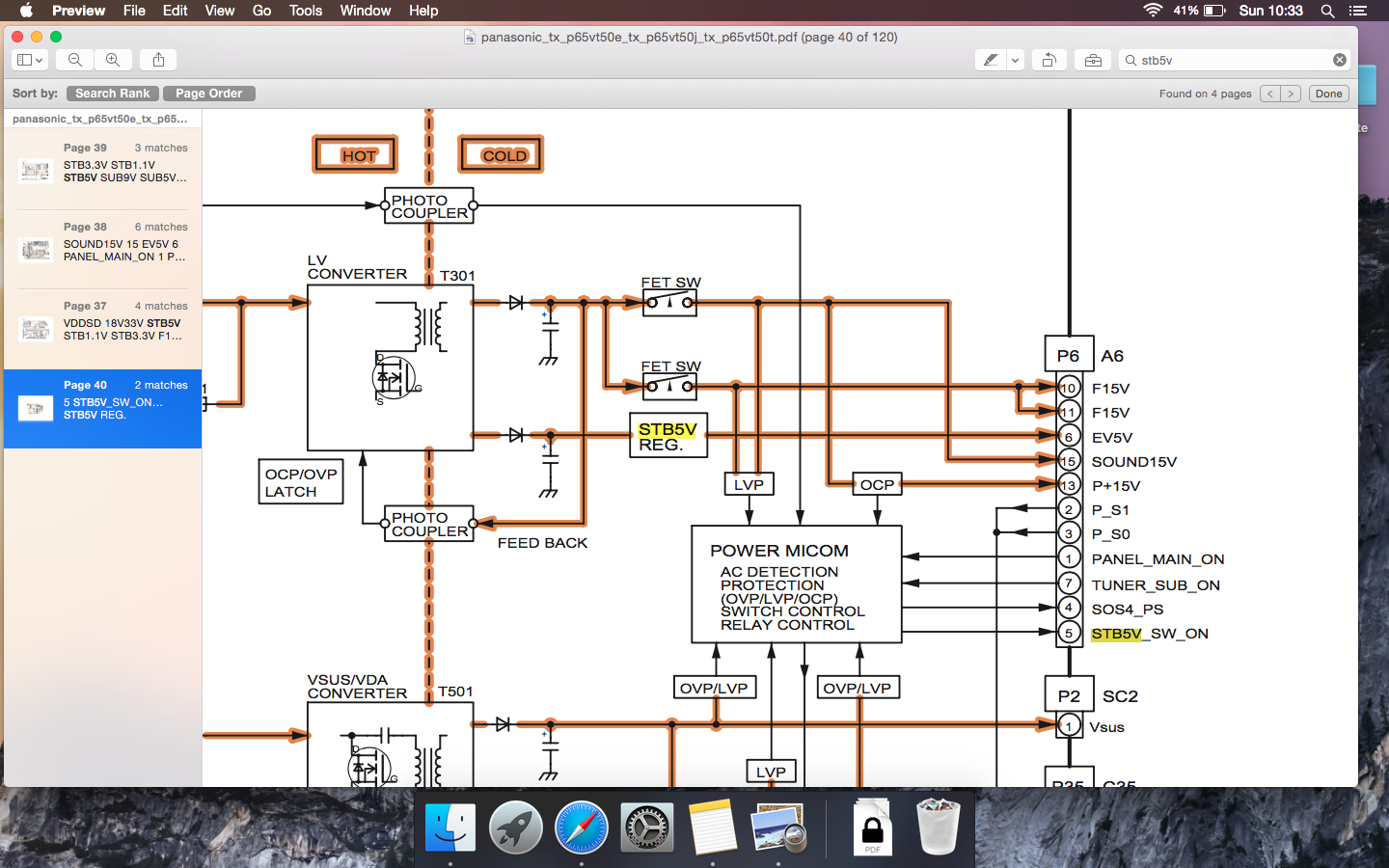Image resolution: width=1389 pixels, height=868 pixels.
Task: Go to next search match arrow
Action: (1291, 94)
